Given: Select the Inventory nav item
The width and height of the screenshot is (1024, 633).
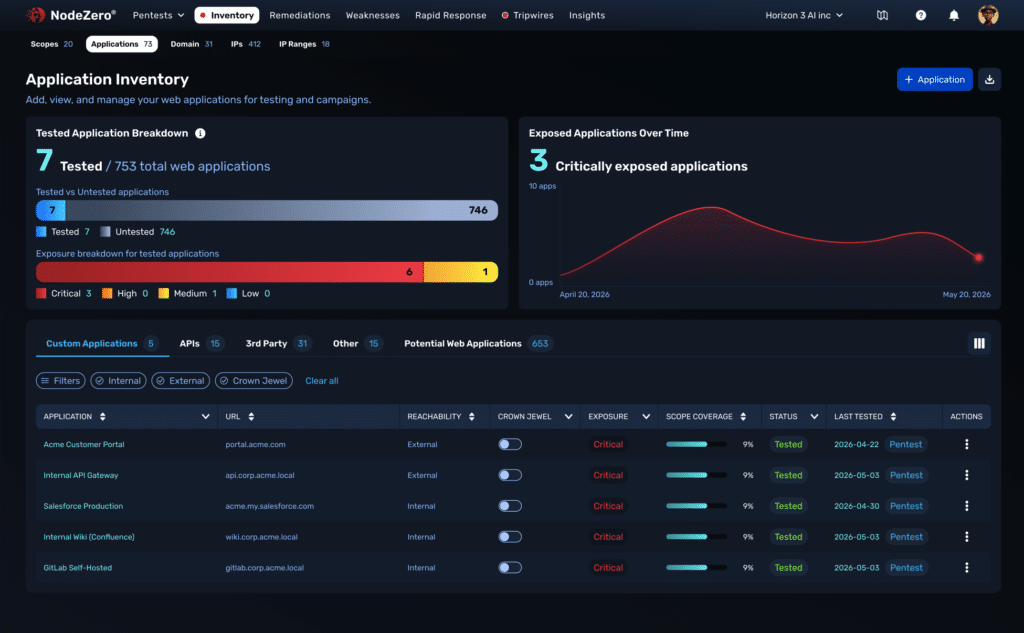Looking at the screenshot, I should coord(227,15).
